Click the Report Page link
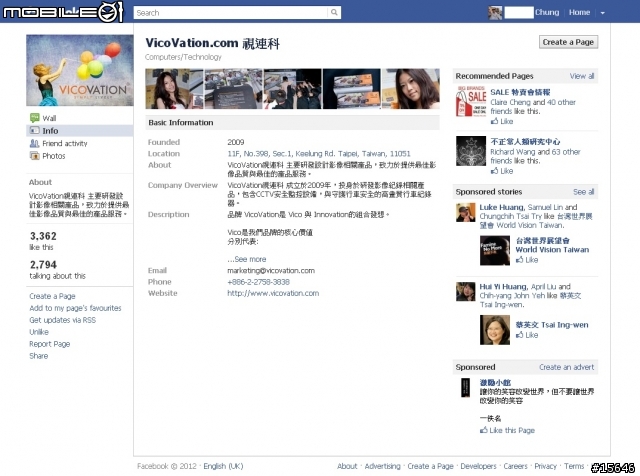This screenshot has width=640, height=476. 49,344
